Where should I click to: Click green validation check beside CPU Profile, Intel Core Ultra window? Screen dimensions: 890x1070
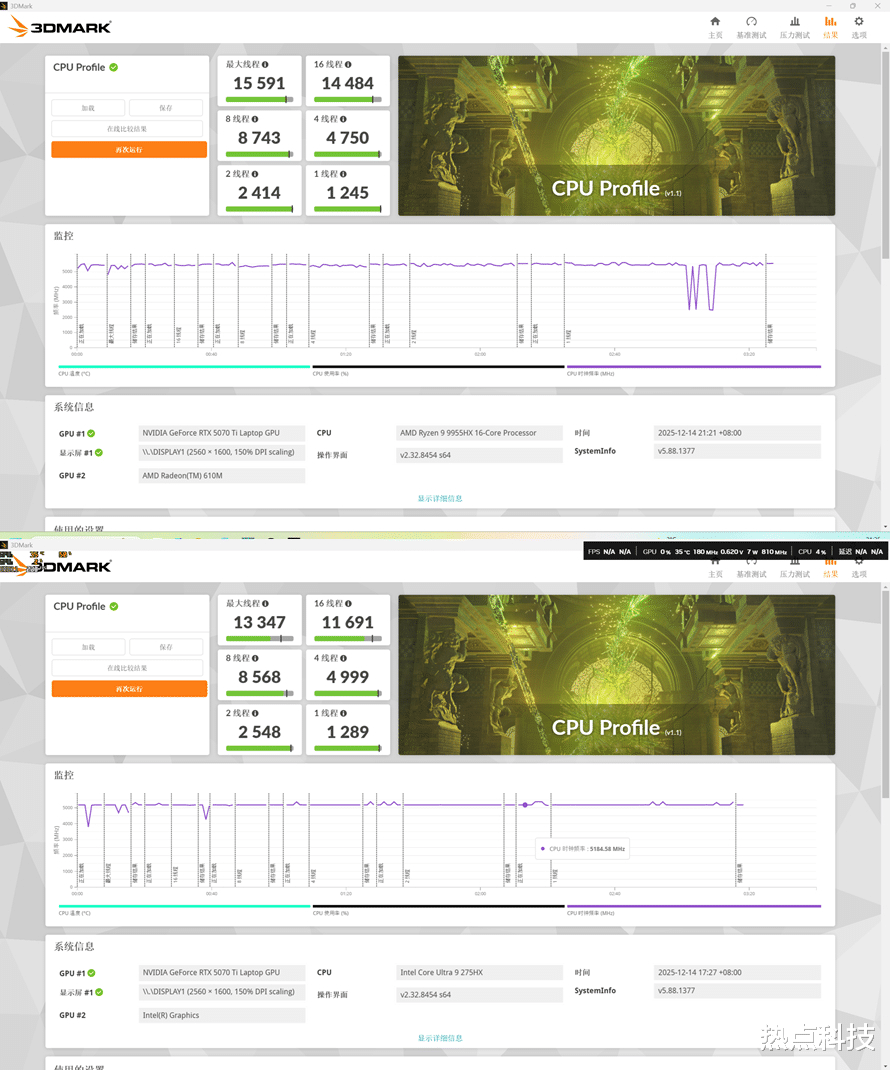click(x=113, y=606)
